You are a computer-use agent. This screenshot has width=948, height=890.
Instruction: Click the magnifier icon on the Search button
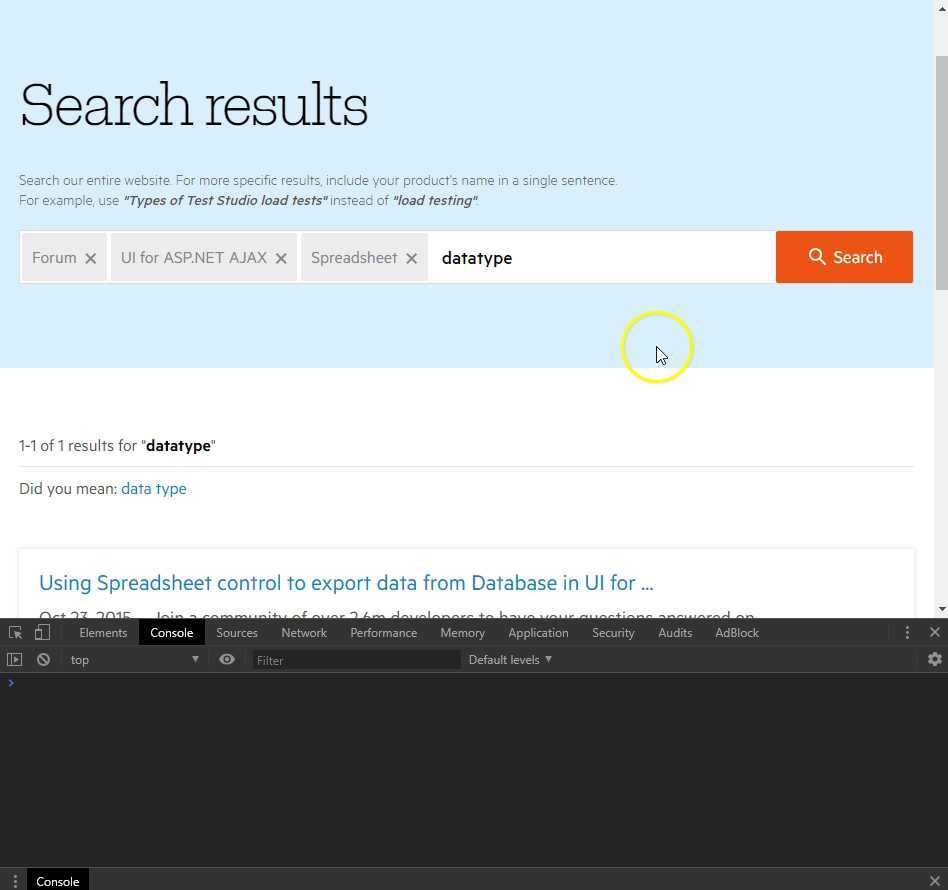click(x=817, y=257)
